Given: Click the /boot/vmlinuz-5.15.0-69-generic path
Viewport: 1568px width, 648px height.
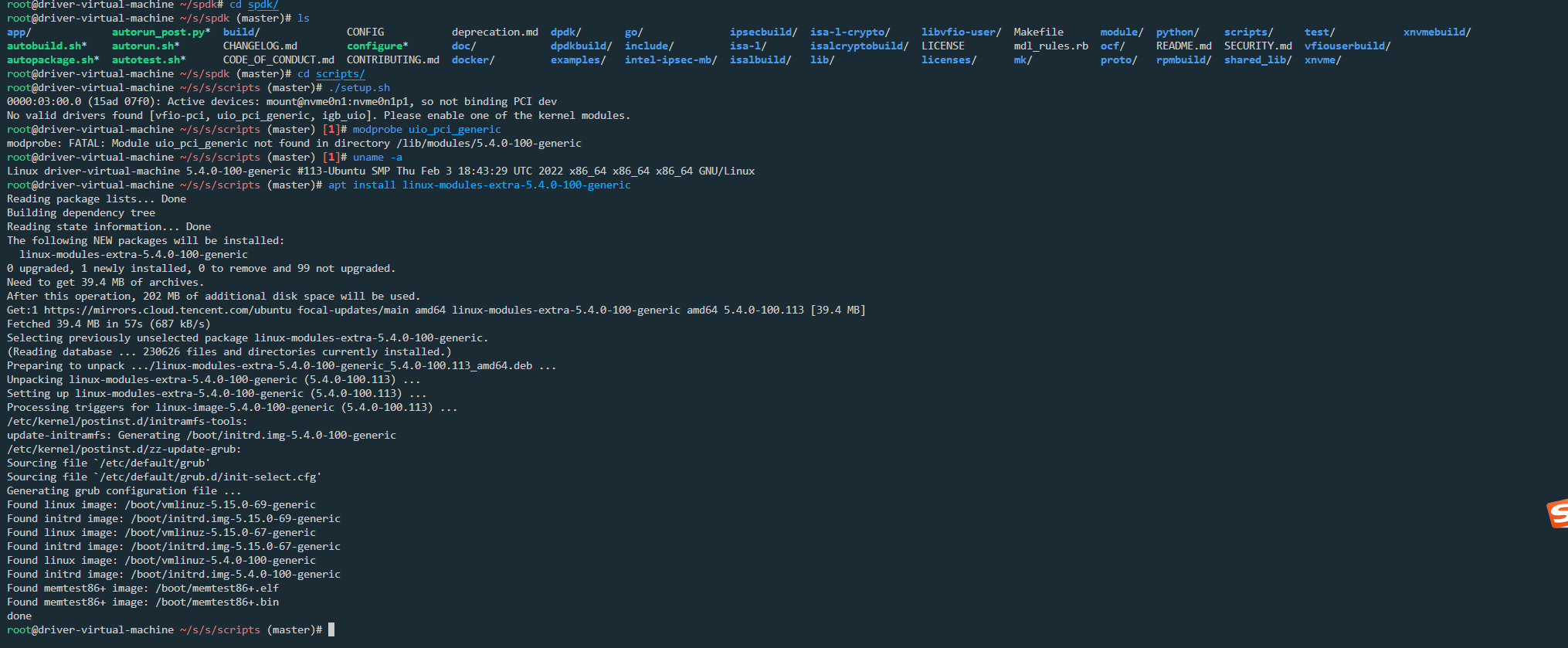Looking at the screenshot, I should click(220, 505).
